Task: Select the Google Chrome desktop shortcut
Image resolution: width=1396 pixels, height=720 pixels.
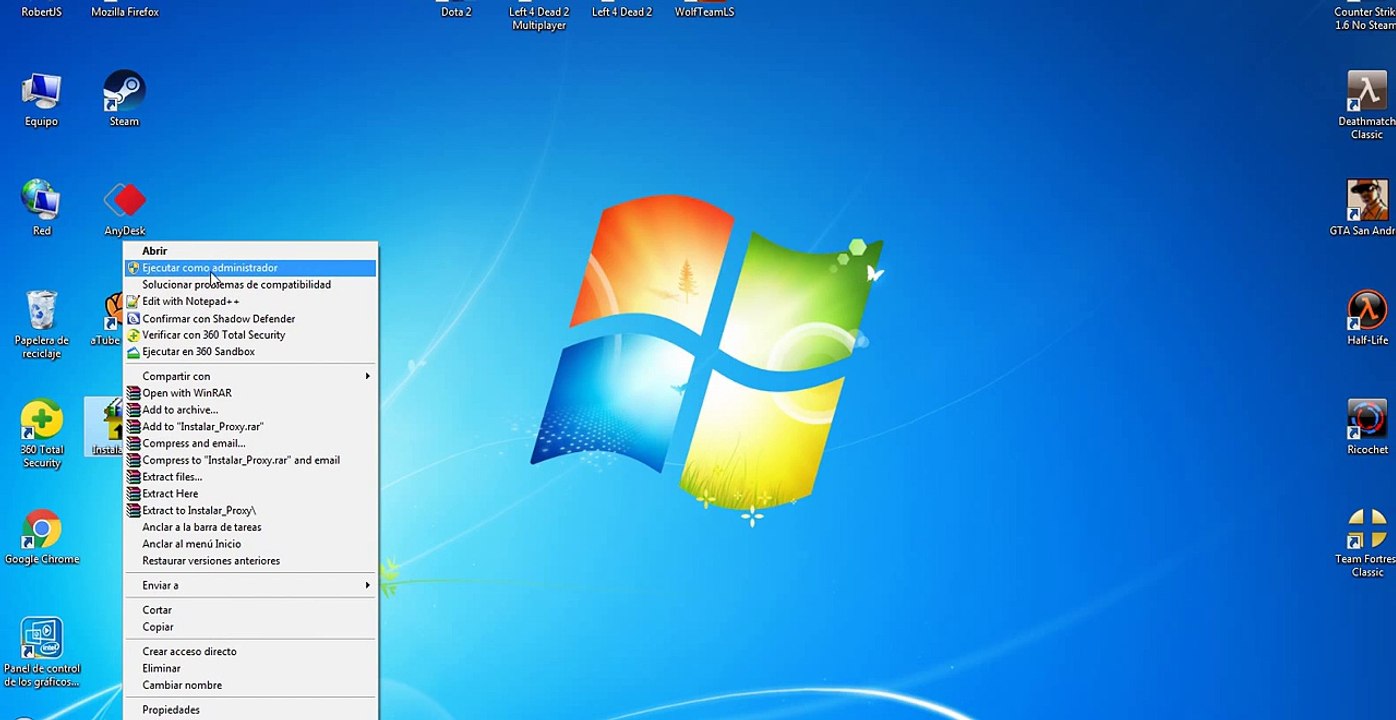Action: click(x=42, y=537)
